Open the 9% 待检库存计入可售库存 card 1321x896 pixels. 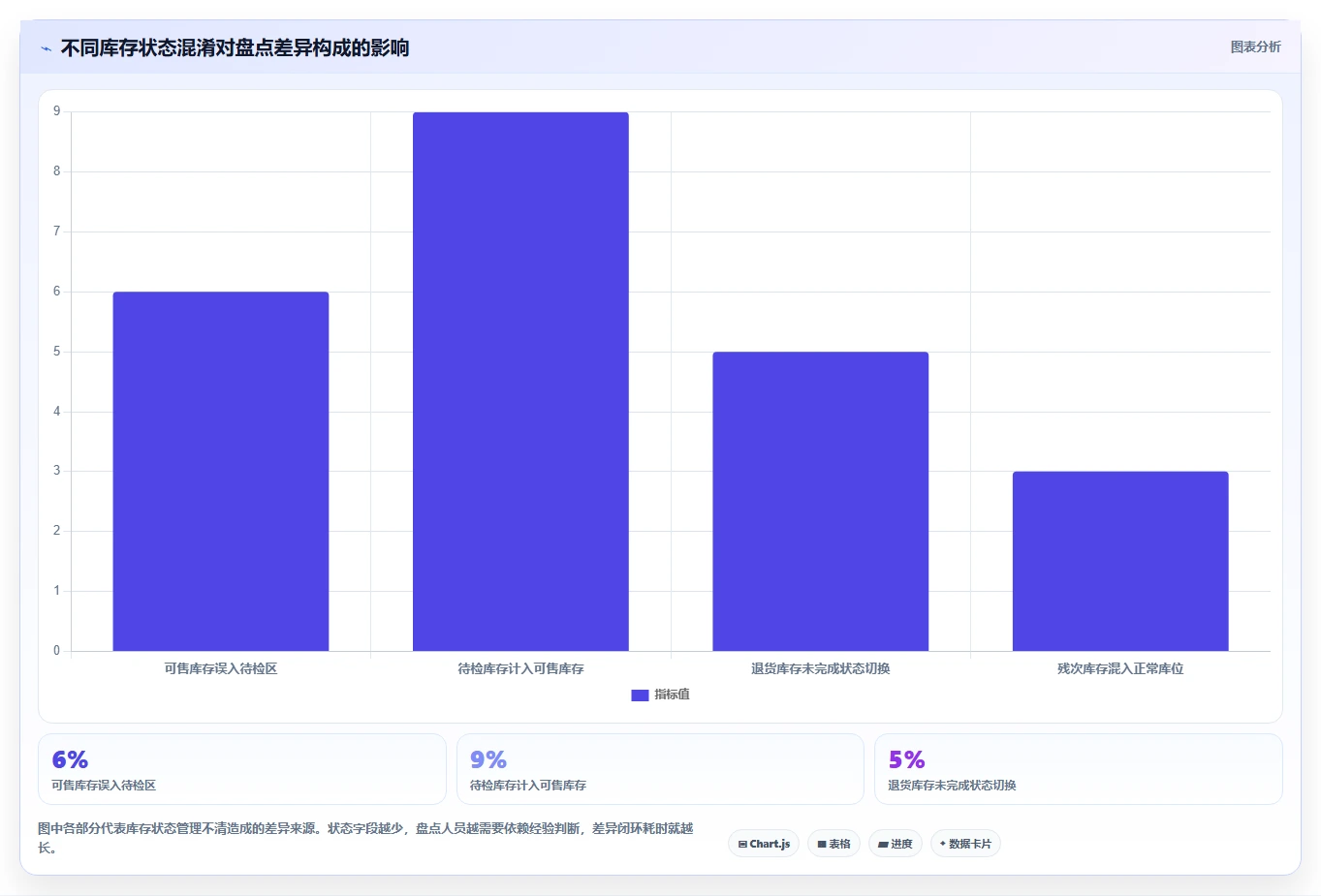(x=660, y=769)
